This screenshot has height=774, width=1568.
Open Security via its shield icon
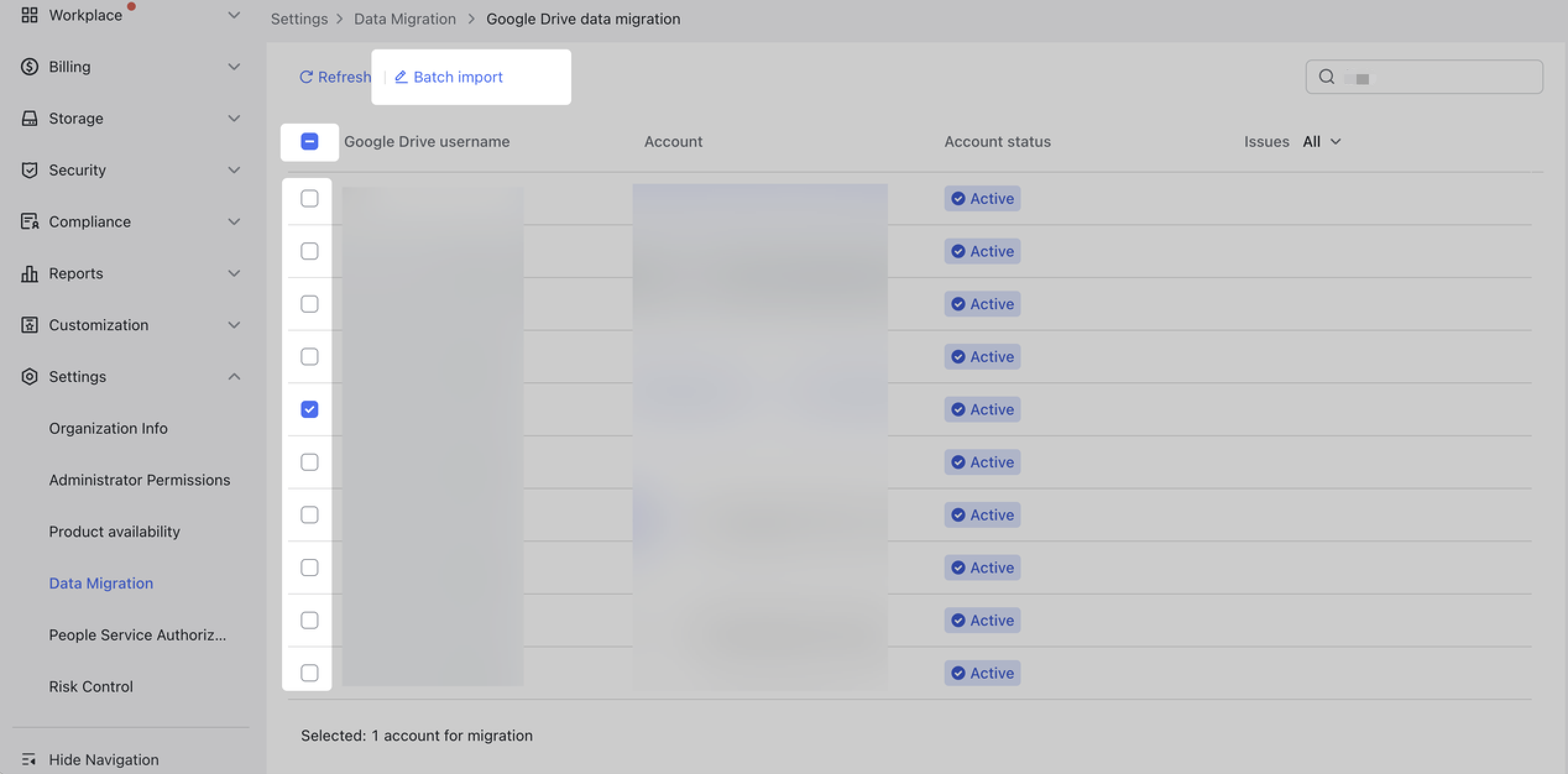(30, 170)
